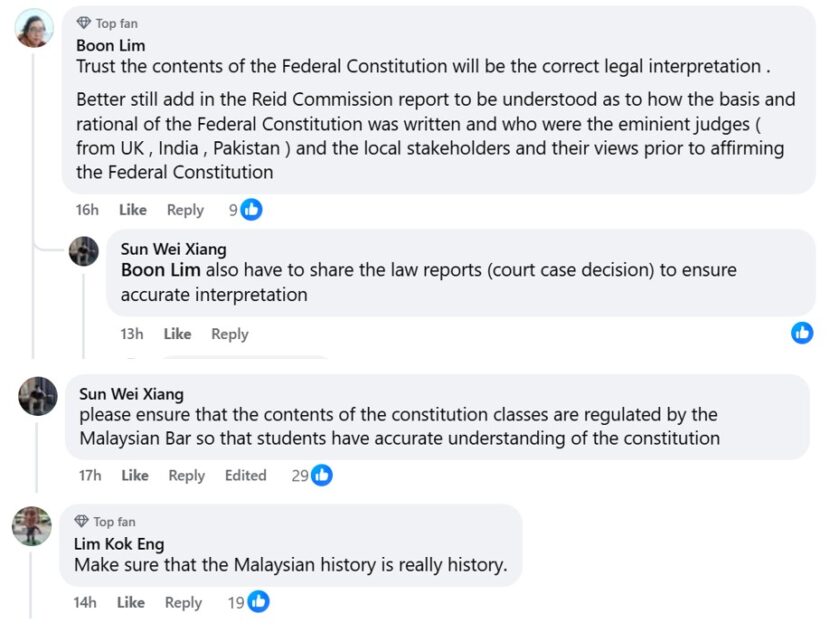
Task: Click the like reaction icon showing 9
Action: [251, 210]
